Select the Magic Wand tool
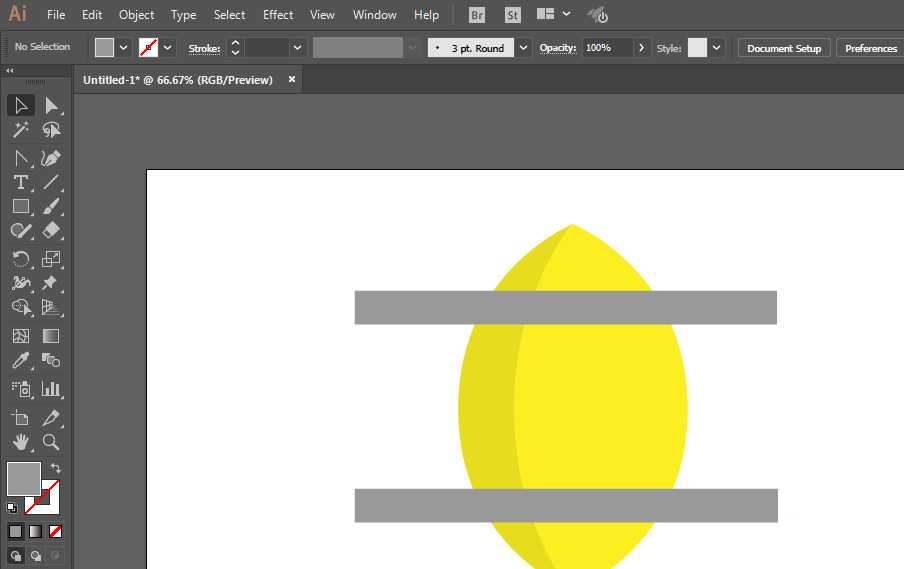904x569 pixels. 20,130
